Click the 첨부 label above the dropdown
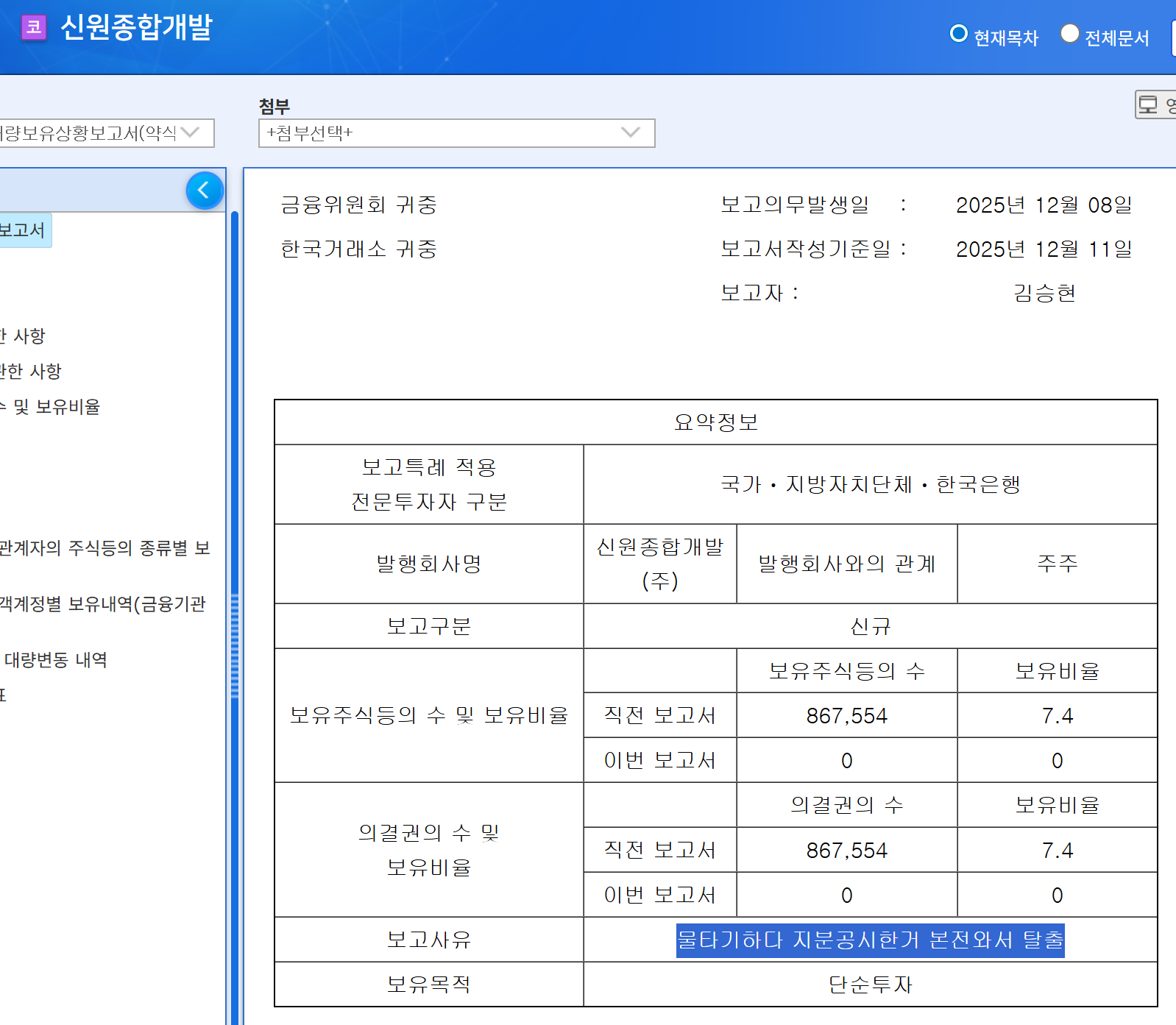Screen dimensions: 1176x1025 click(x=274, y=107)
